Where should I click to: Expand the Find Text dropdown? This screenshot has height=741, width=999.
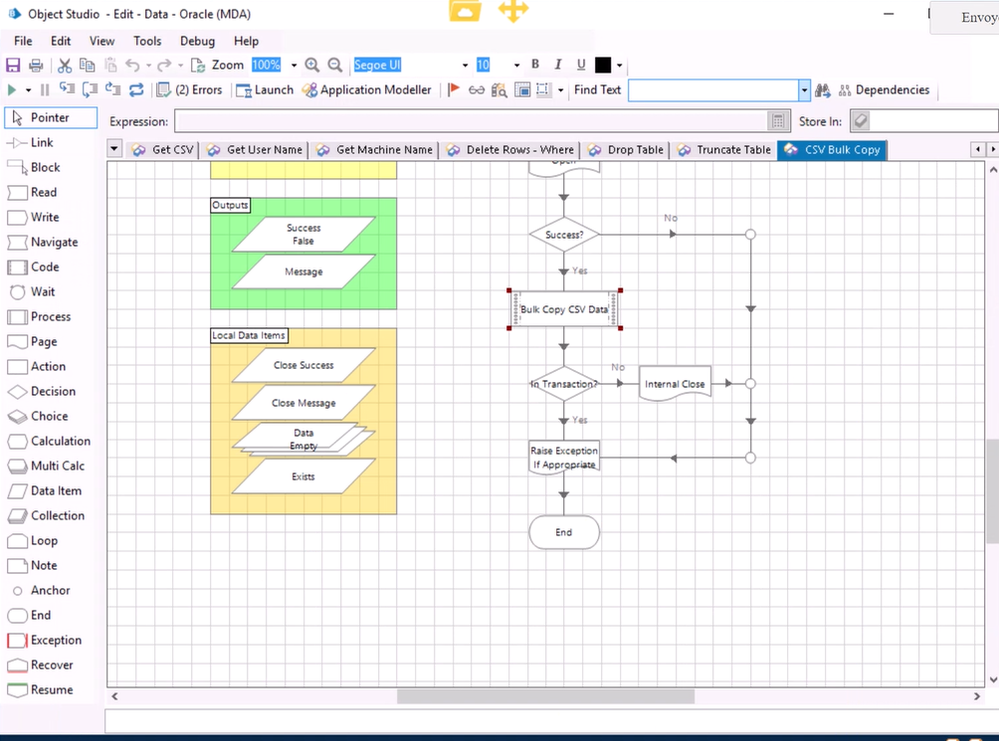(805, 90)
